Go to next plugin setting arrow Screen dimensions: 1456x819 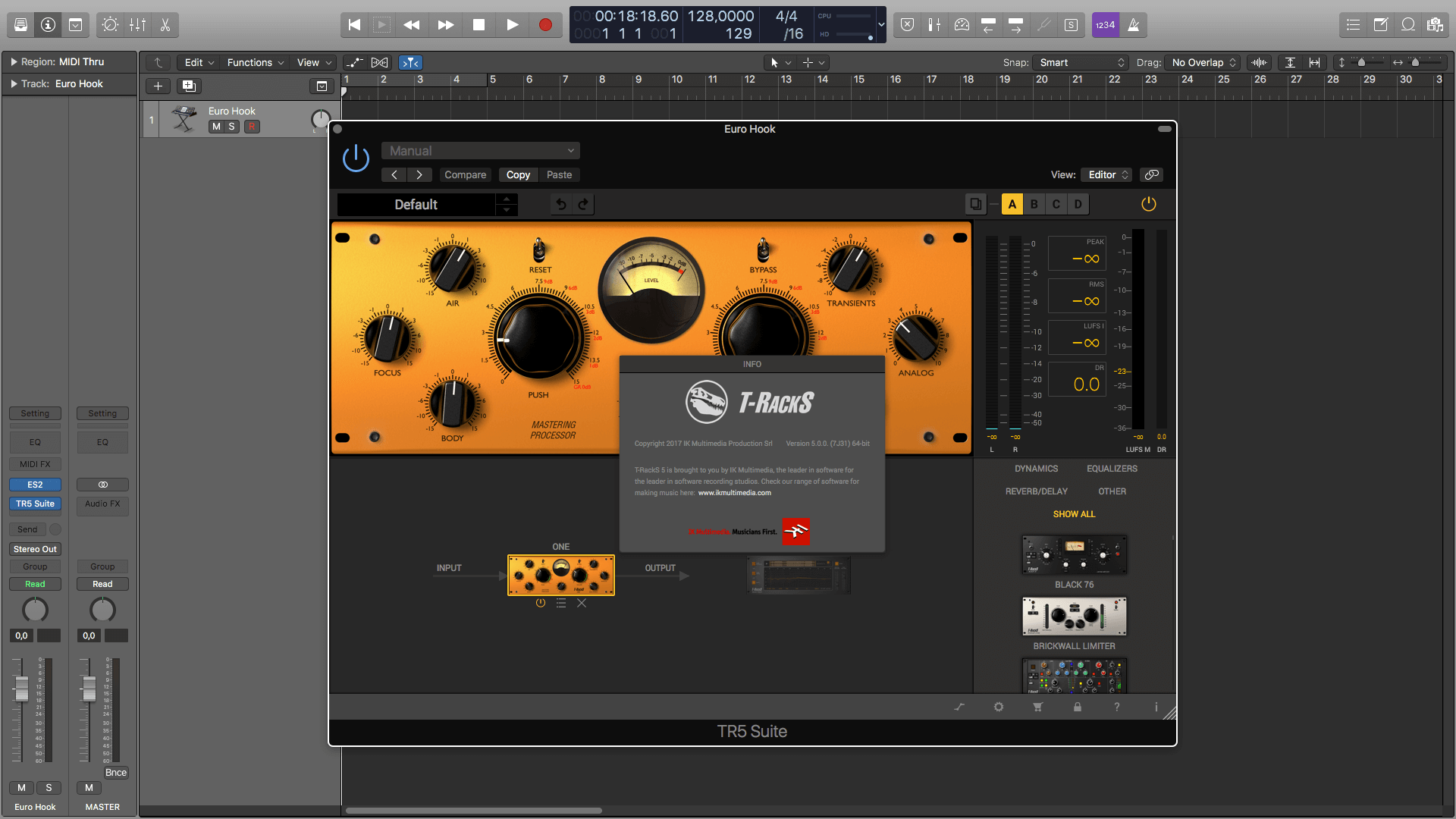coord(419,174)
